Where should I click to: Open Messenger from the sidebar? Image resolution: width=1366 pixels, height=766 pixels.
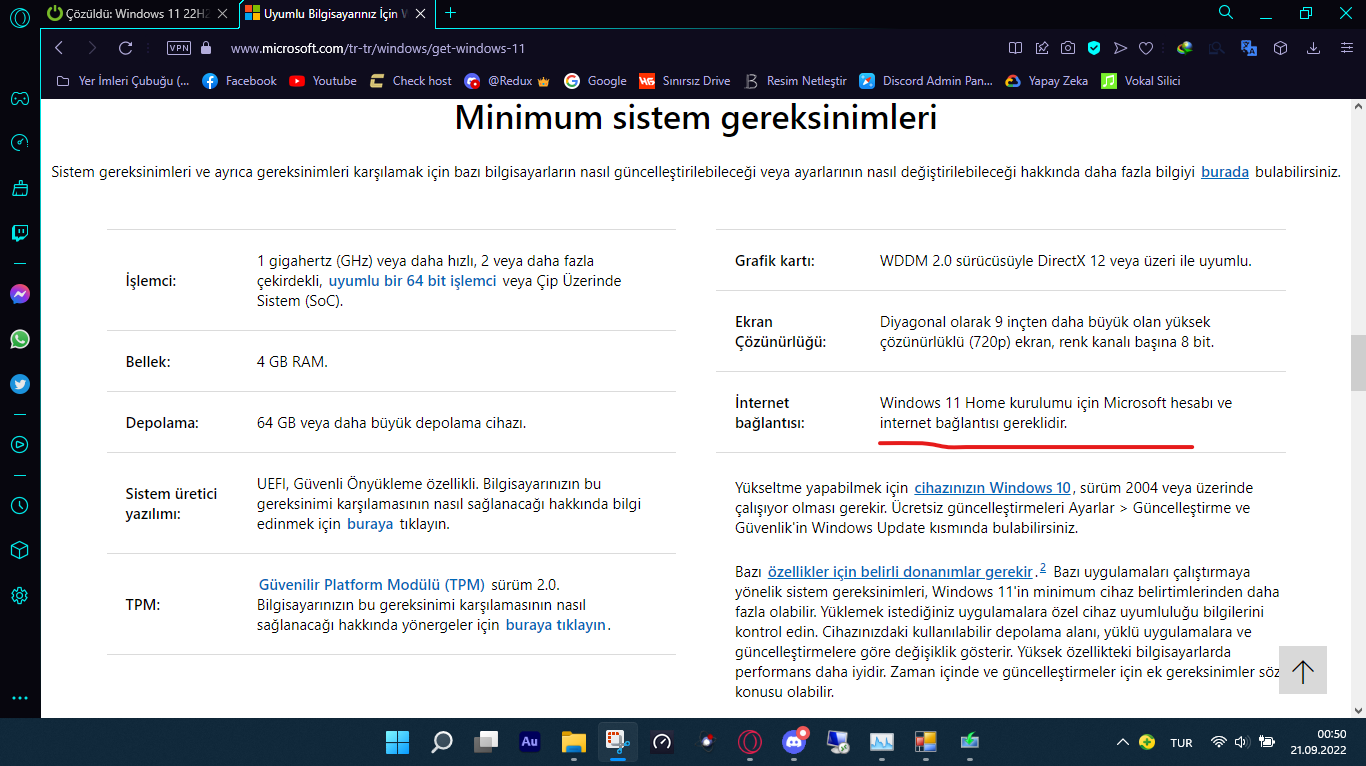pyautogui.click(x=19, y=294)
